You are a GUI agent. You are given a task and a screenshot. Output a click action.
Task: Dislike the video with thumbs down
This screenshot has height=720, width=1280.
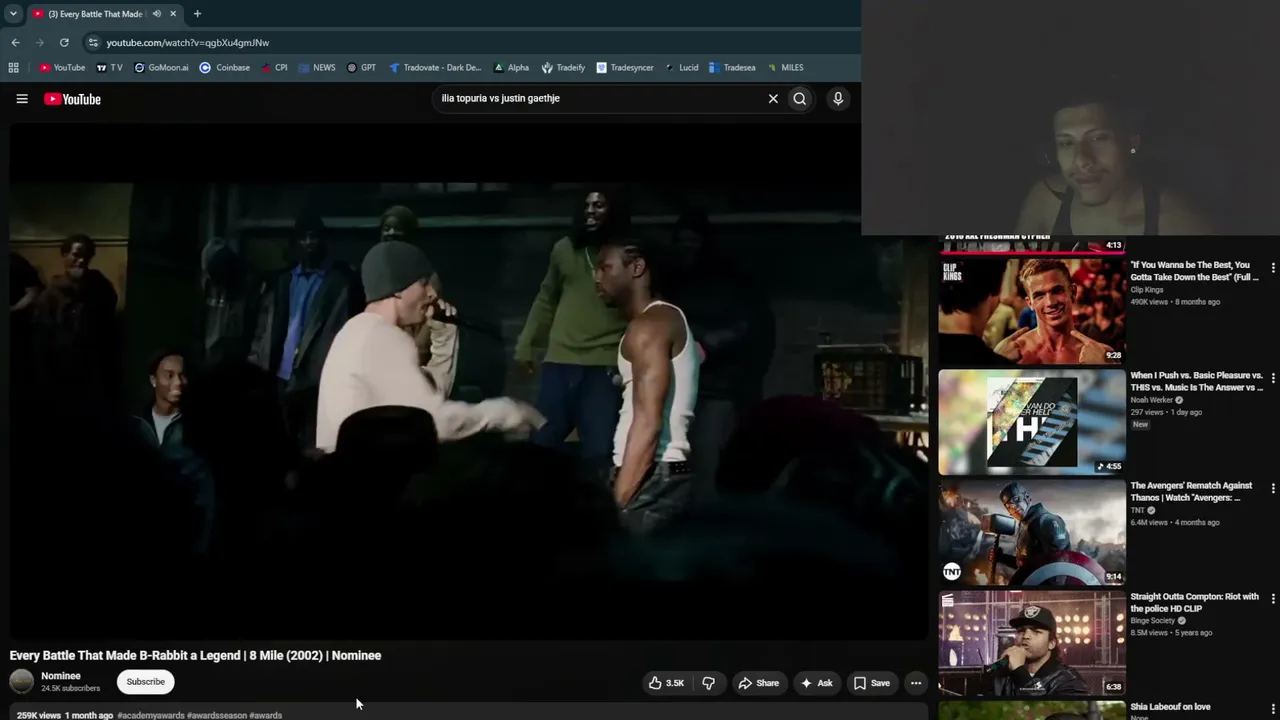pos(708,683)
